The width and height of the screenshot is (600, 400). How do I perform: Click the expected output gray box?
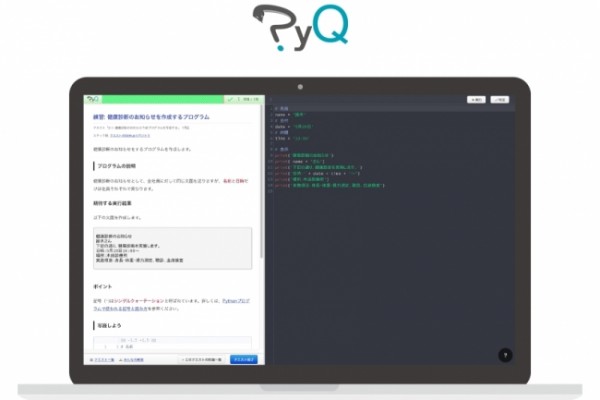tap(173, 248)
